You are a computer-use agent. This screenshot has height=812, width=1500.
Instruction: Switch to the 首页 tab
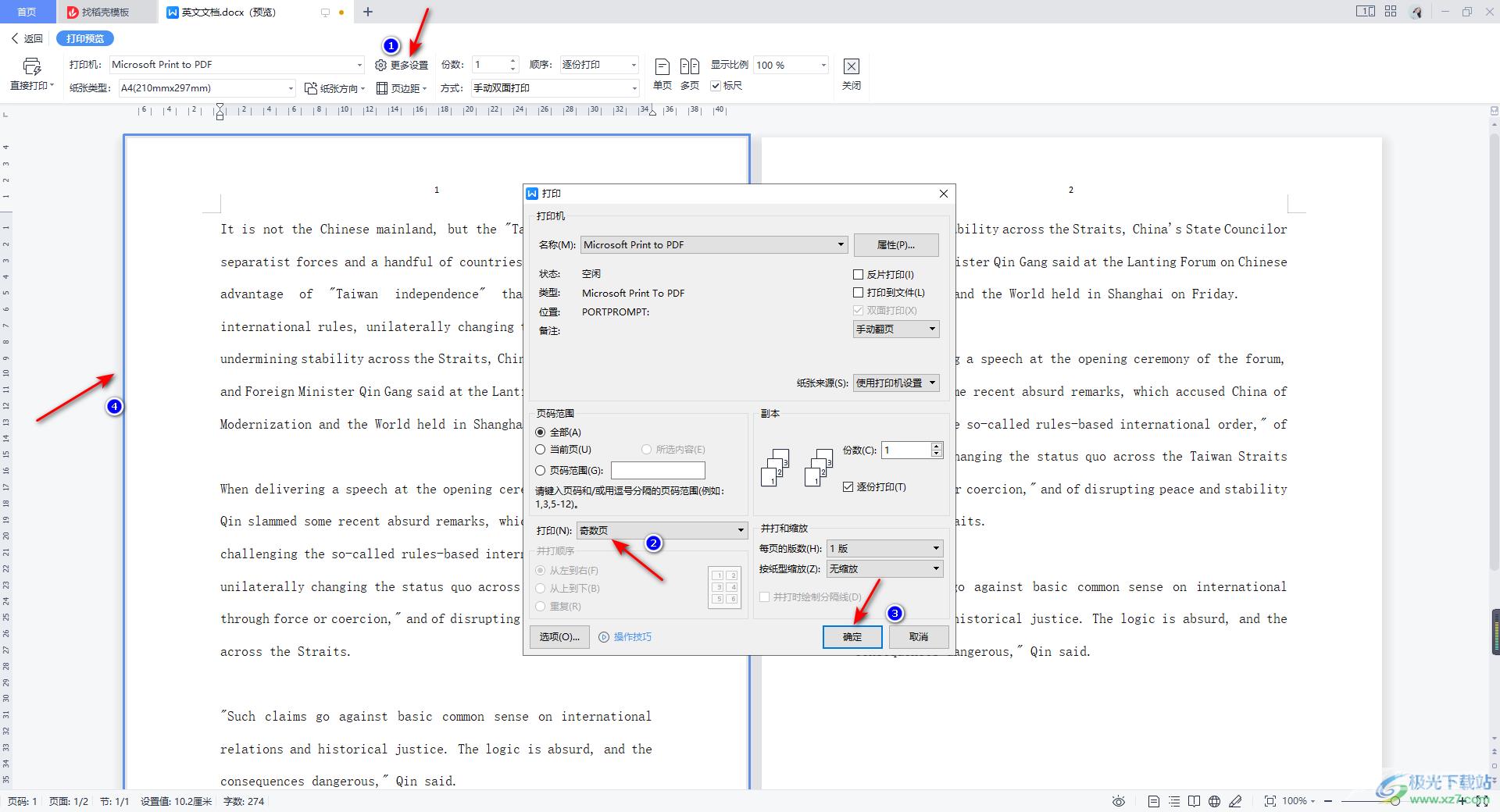(27, 12)
